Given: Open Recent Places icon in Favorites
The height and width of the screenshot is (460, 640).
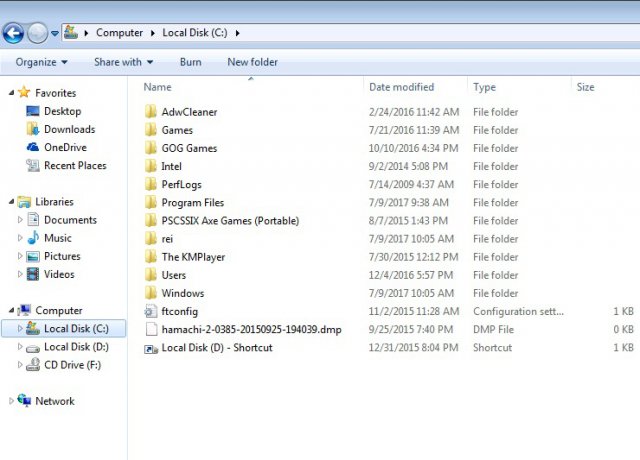Looking at the screenshot, I should [33, 165].
